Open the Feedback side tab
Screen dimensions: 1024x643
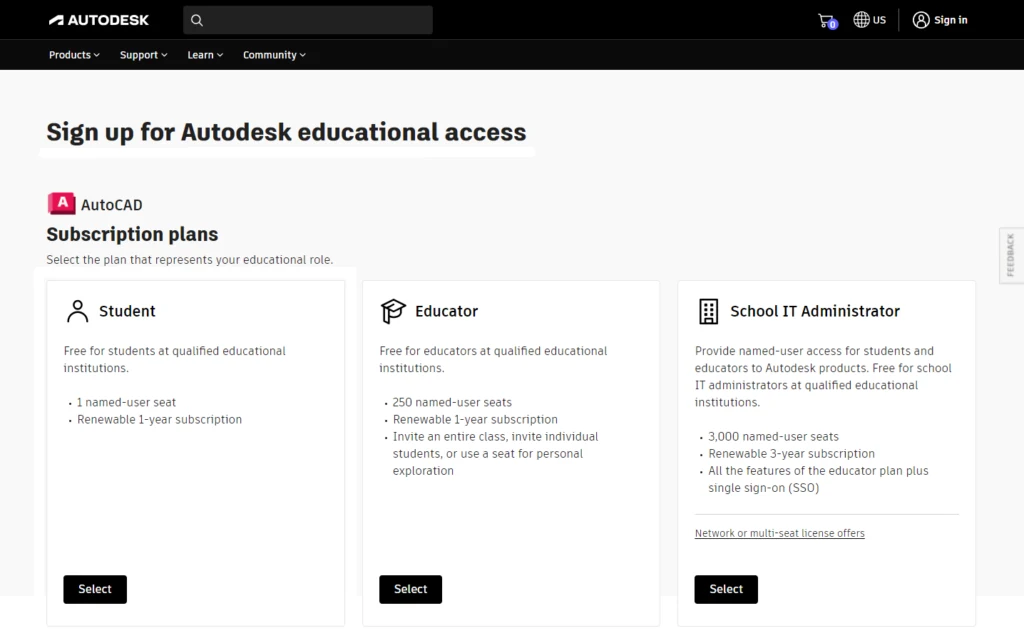pos(1011,255)
